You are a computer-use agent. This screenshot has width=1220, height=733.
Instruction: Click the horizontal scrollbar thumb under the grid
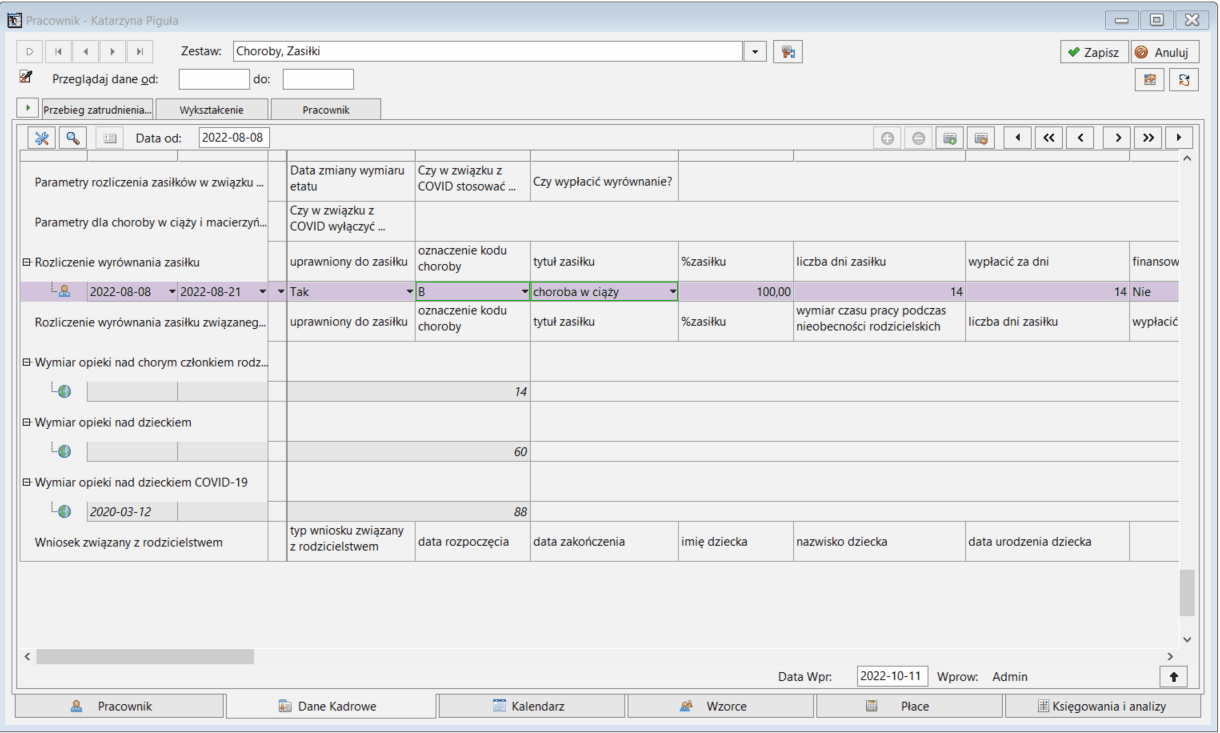[x=145, y=657]
